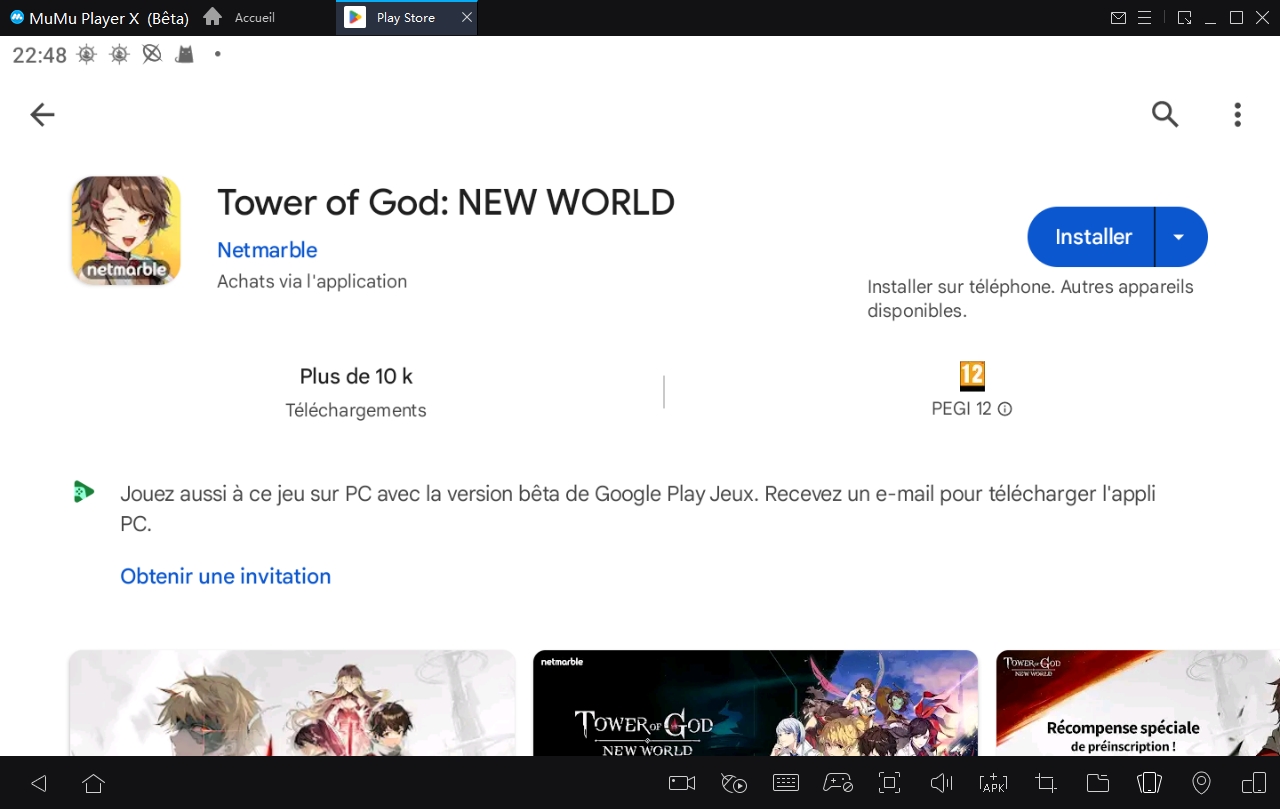
Task: Enter fullscreen mode via the toolbar
Action: coord(889,783)
